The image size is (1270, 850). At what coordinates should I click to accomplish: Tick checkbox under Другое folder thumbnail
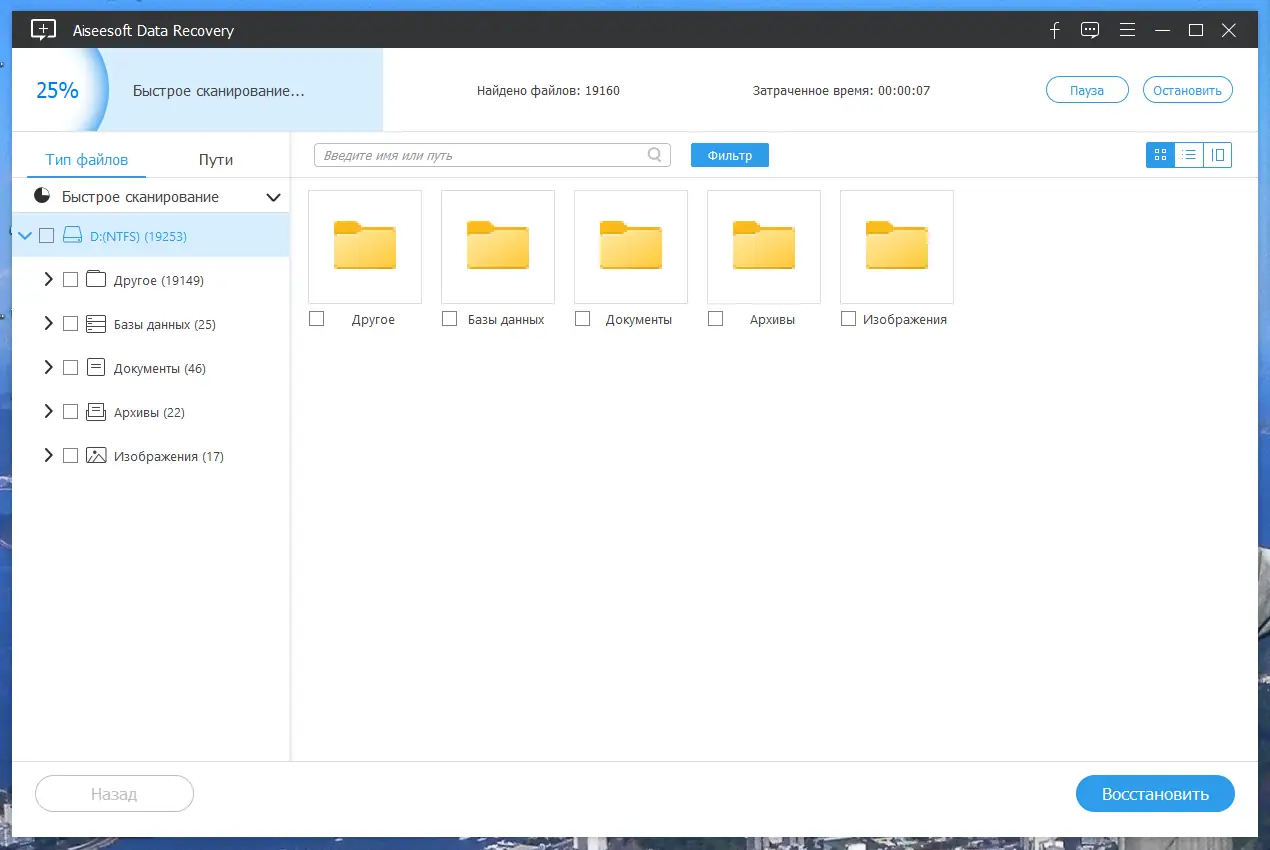316,319
